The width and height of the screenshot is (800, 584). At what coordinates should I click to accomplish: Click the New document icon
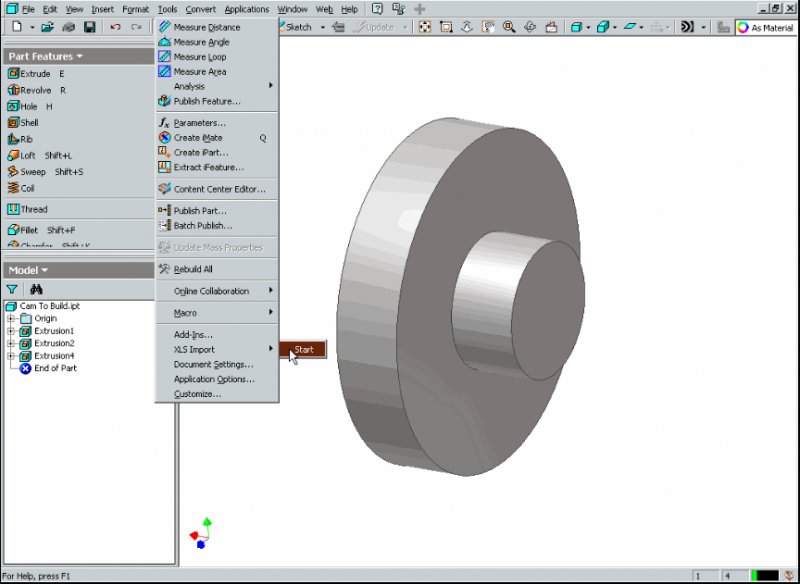(x=17, y=27)
